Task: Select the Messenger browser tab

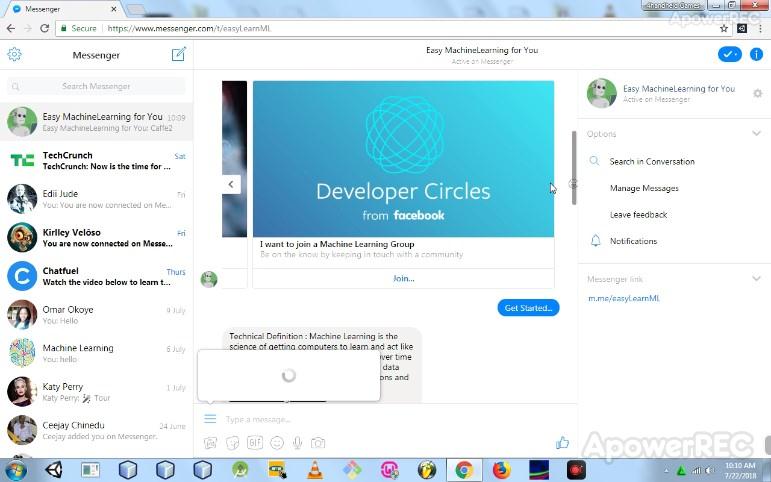Action: coord(64,9)
